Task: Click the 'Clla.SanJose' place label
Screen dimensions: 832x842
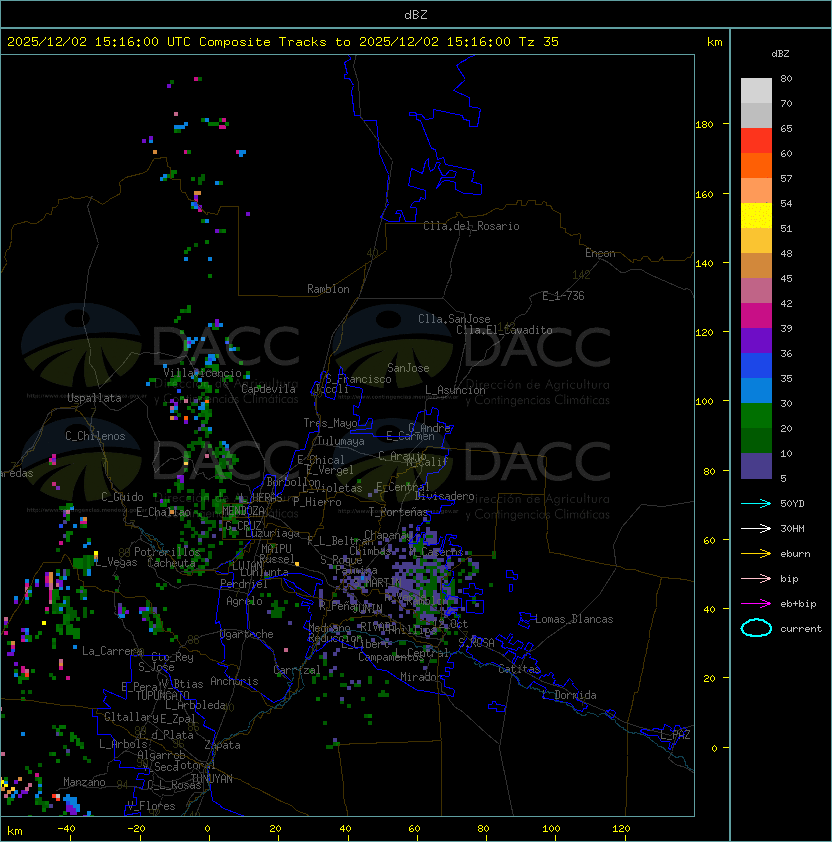Action: tap(454, 319)
